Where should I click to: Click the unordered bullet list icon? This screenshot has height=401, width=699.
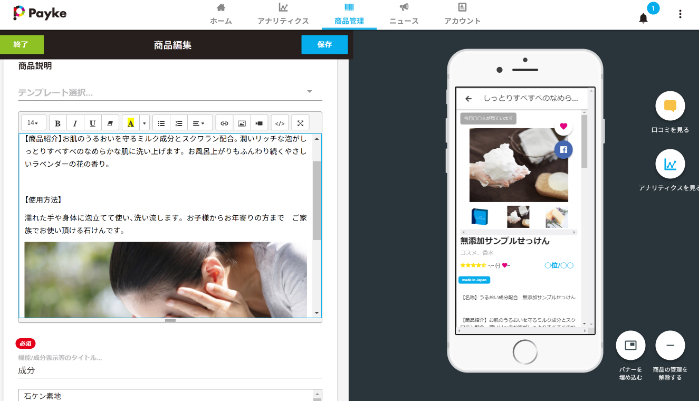click(x=161, y=123)
